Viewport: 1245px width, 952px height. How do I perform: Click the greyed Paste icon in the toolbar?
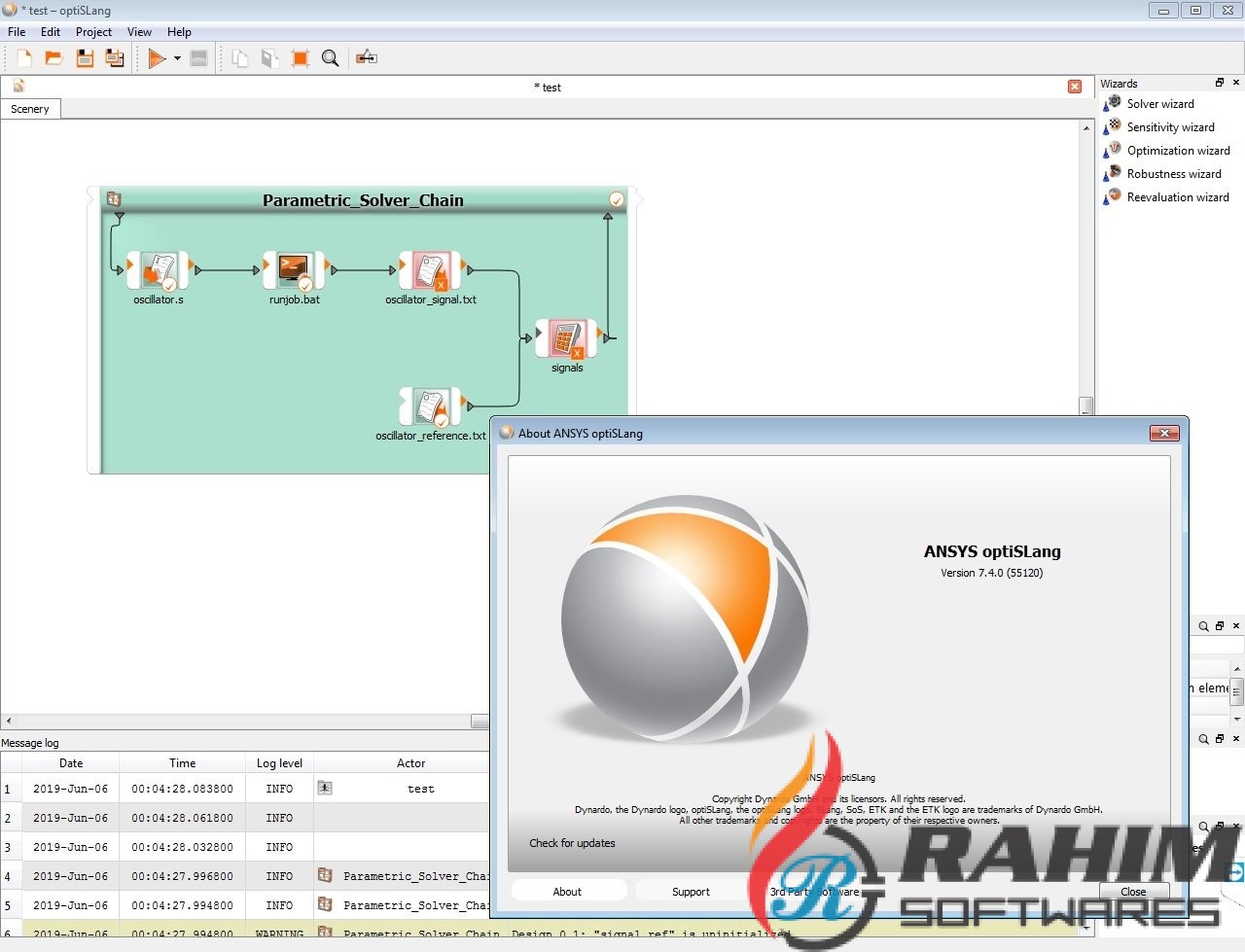(x=269, y=58)
